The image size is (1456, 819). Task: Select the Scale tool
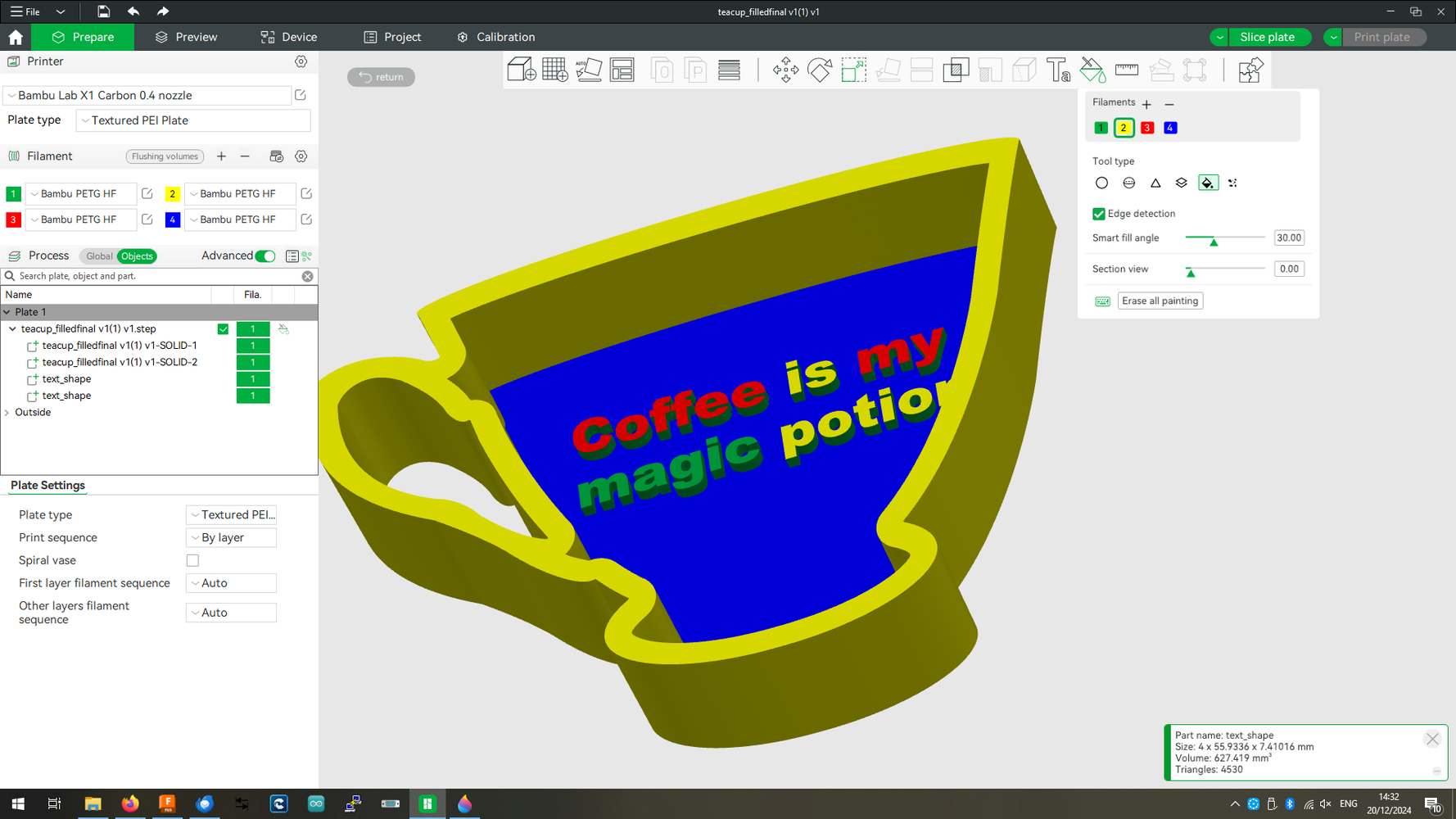(x=853, y=70)
